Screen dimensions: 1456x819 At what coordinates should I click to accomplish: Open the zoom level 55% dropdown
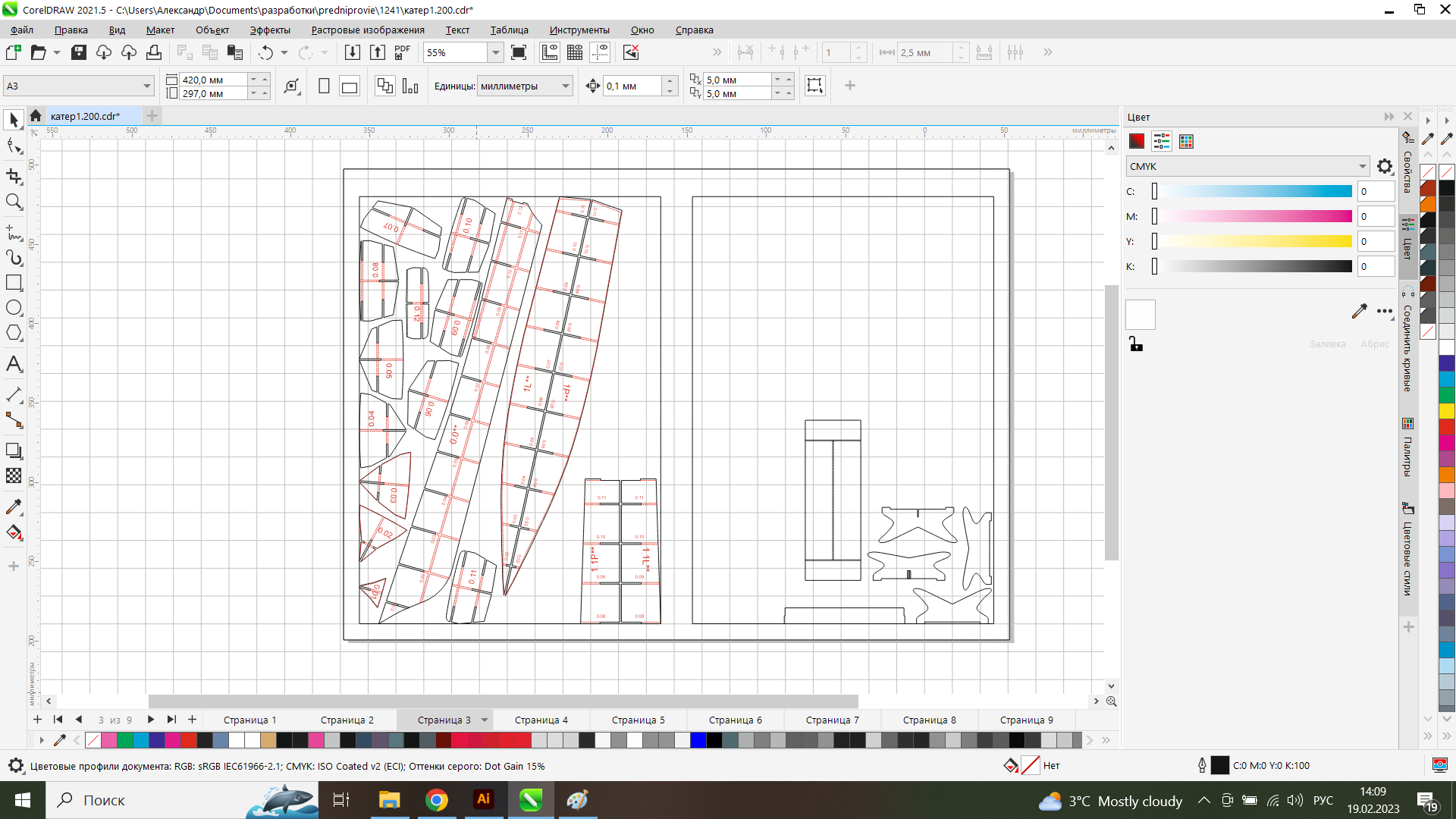(x=495, y=52)
